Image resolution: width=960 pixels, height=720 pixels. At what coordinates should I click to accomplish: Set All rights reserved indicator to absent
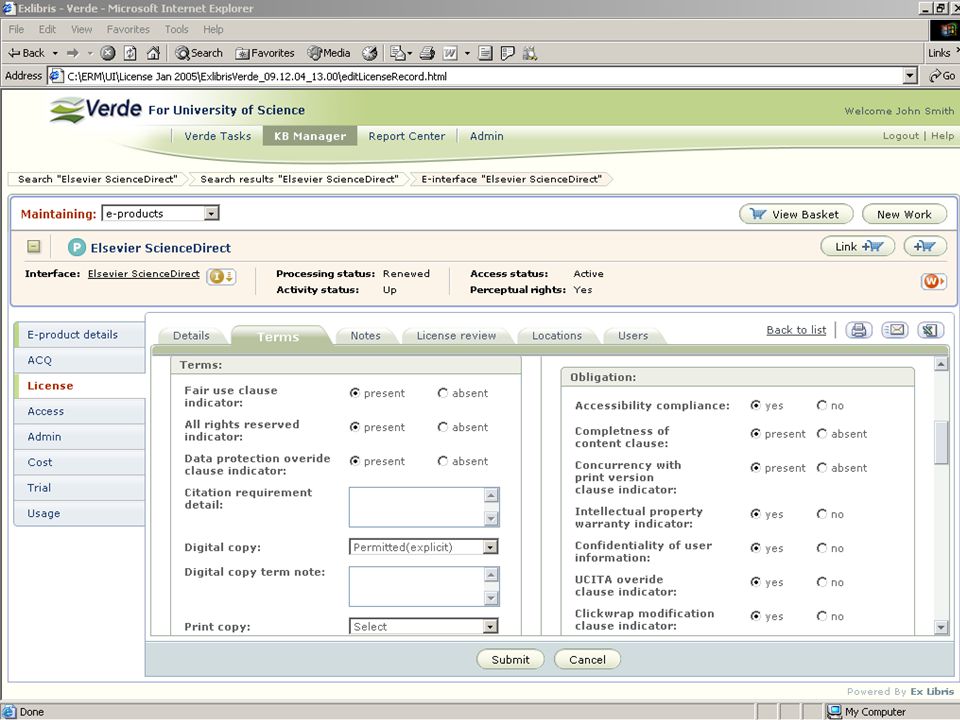pos(443,427)
